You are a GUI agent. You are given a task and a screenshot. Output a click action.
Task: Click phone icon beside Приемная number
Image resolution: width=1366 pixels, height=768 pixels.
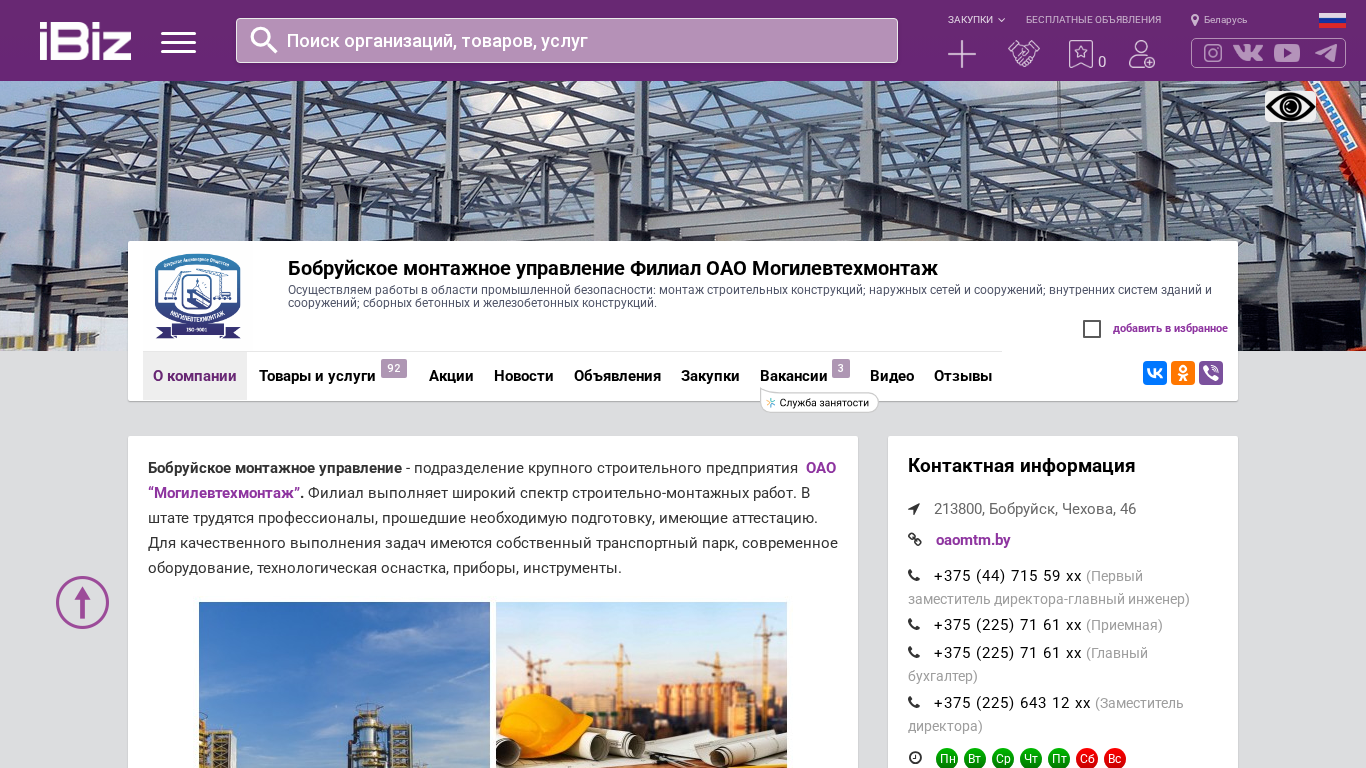click(914, 624)
